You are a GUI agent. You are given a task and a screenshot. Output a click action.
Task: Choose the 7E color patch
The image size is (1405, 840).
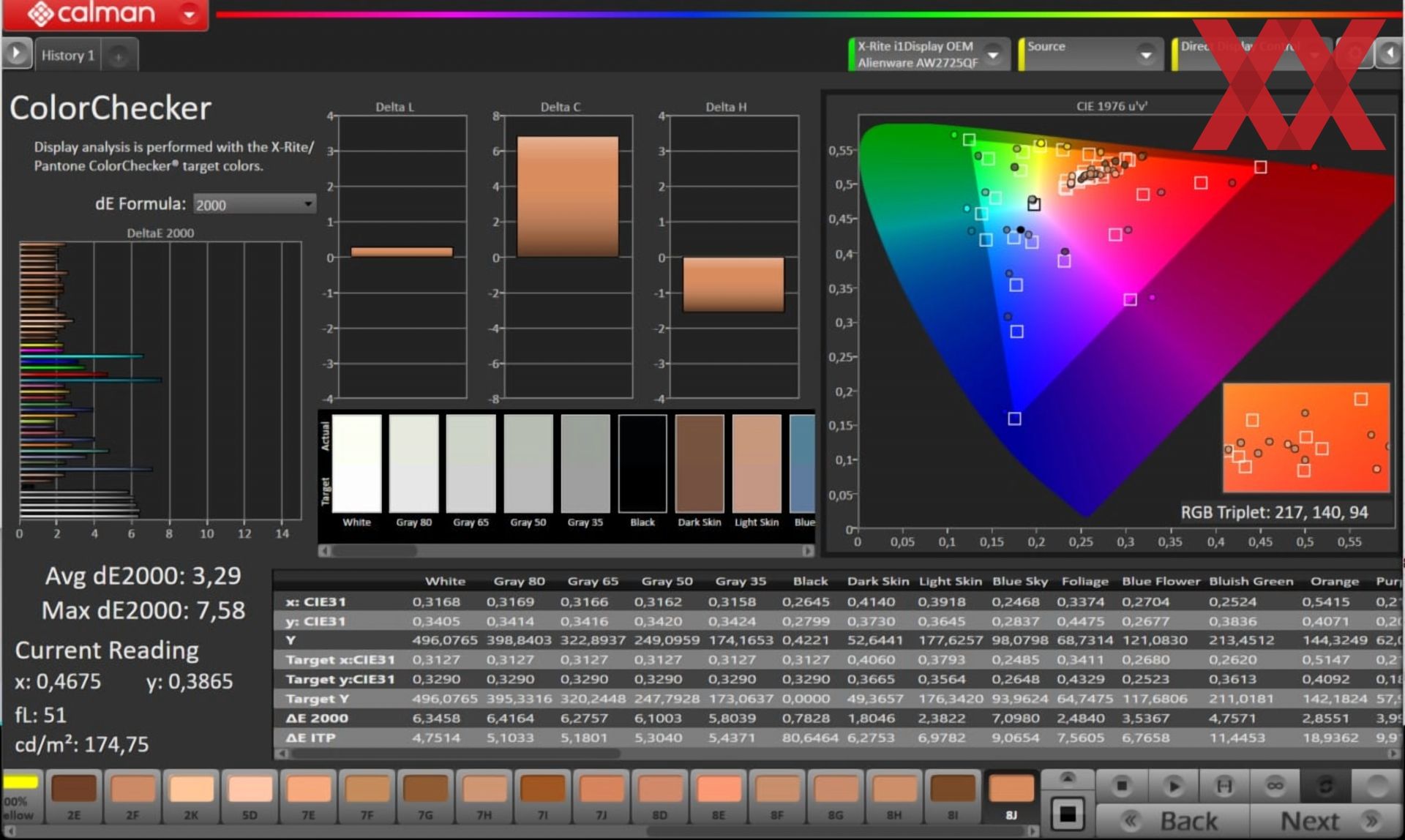tap(308, 797)
